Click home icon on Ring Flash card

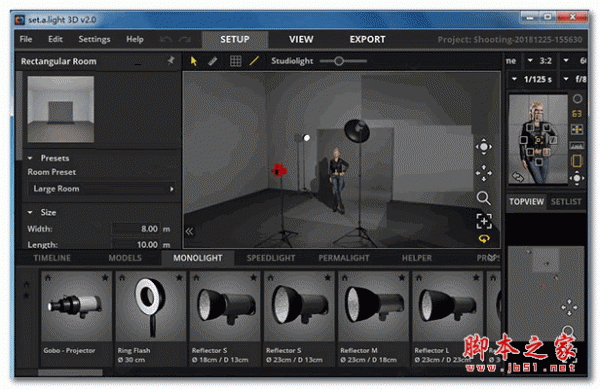(122, 278)
